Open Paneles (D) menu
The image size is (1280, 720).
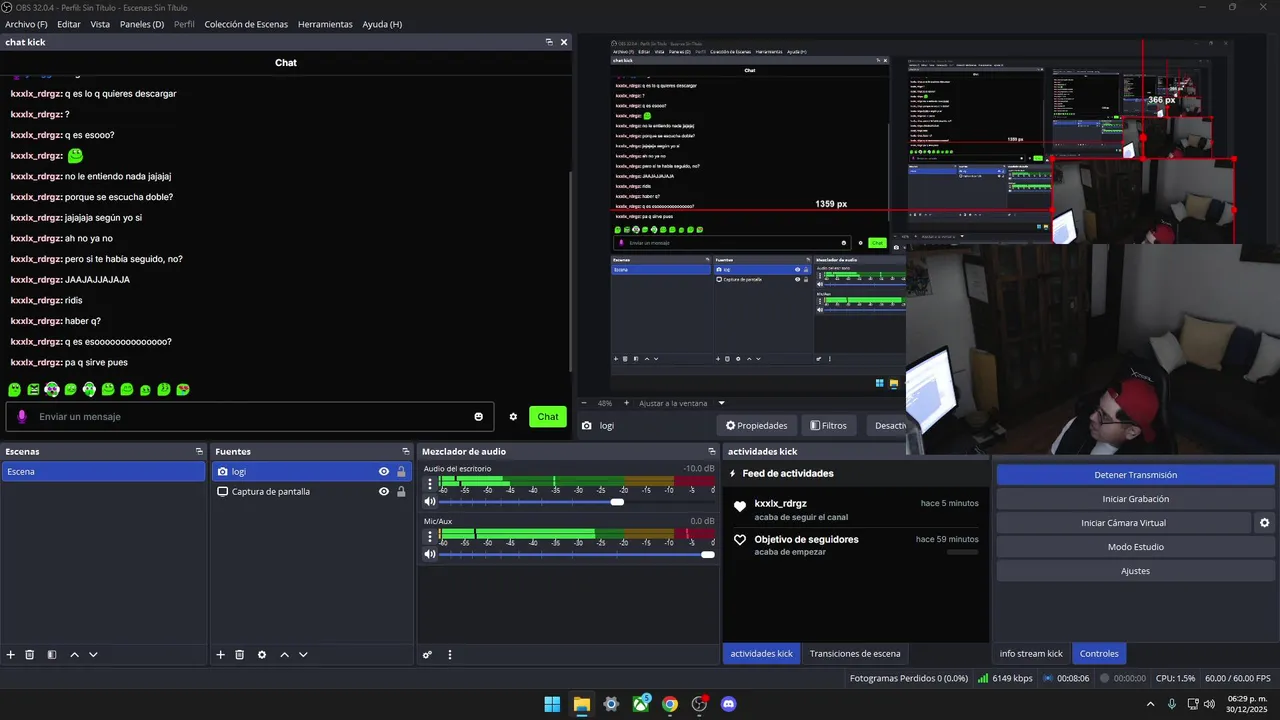pos(142,24)
